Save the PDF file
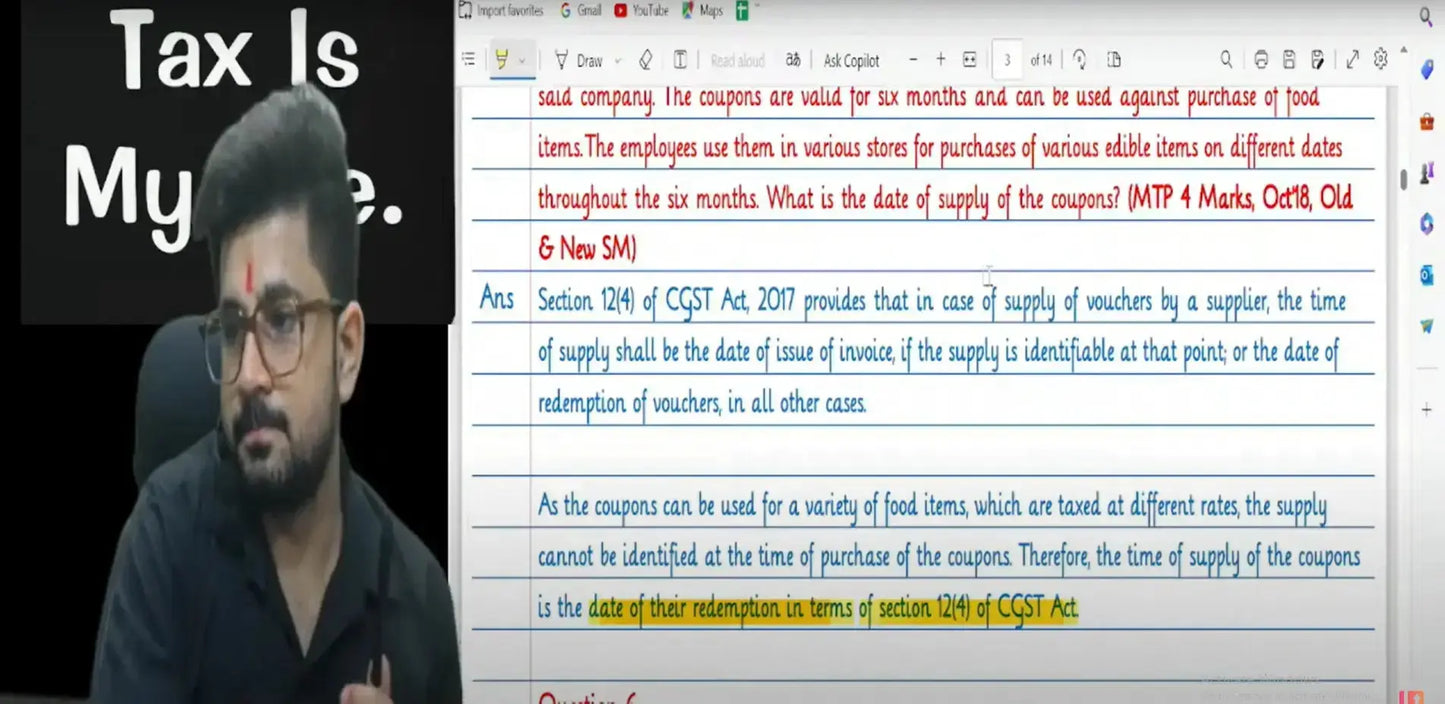Image resolution: width=1445 pixels, height=704 pixels. coord(1289,60)
